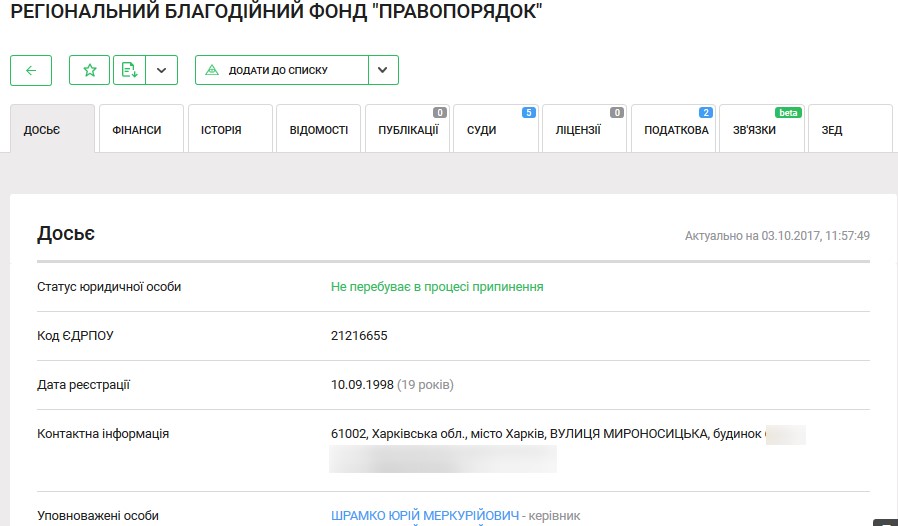Viewport: 898px width, 526px height.
Task: Switch to the Ліцензії tab
Action: point(578,130)
